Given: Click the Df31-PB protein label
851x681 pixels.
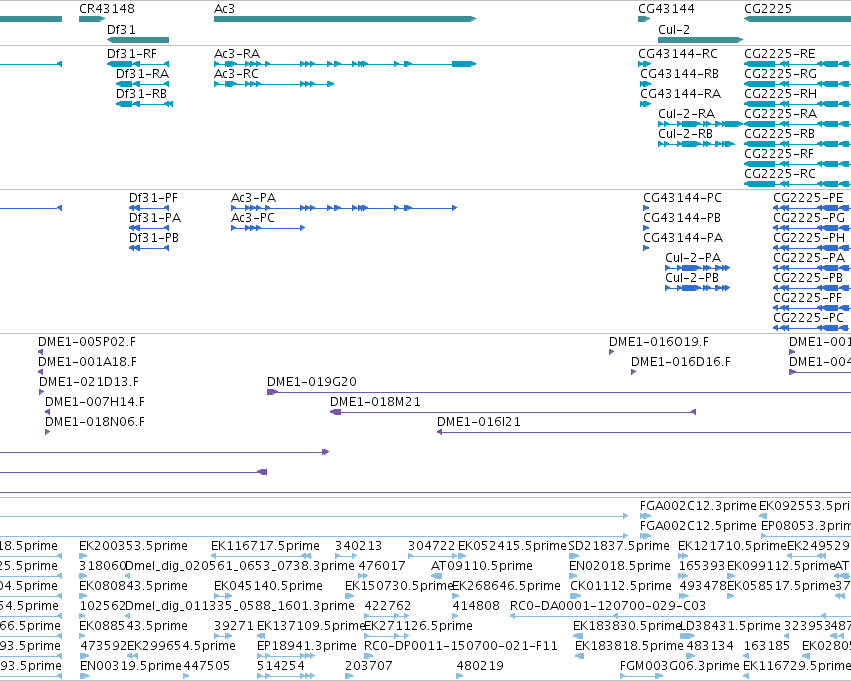Looking at the screenshot, I should pyautogui.click(x=154, y=238).
